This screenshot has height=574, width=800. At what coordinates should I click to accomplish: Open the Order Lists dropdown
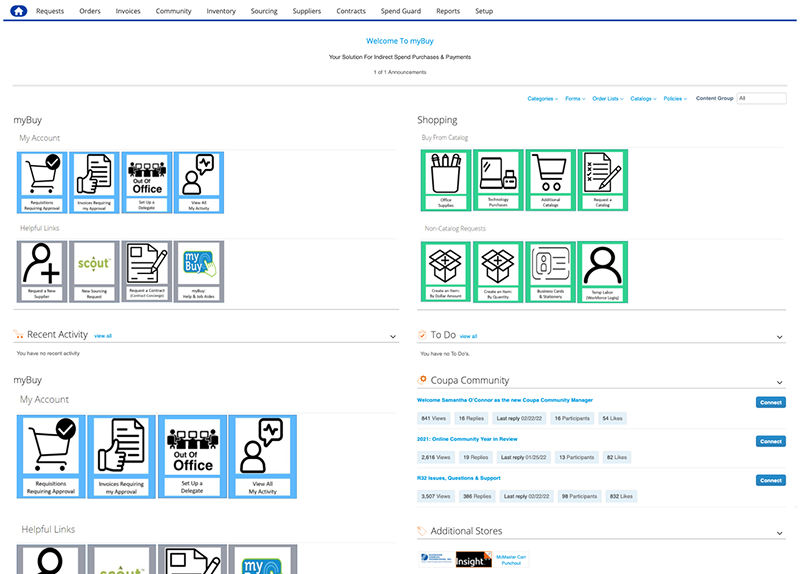click(607, 99)
